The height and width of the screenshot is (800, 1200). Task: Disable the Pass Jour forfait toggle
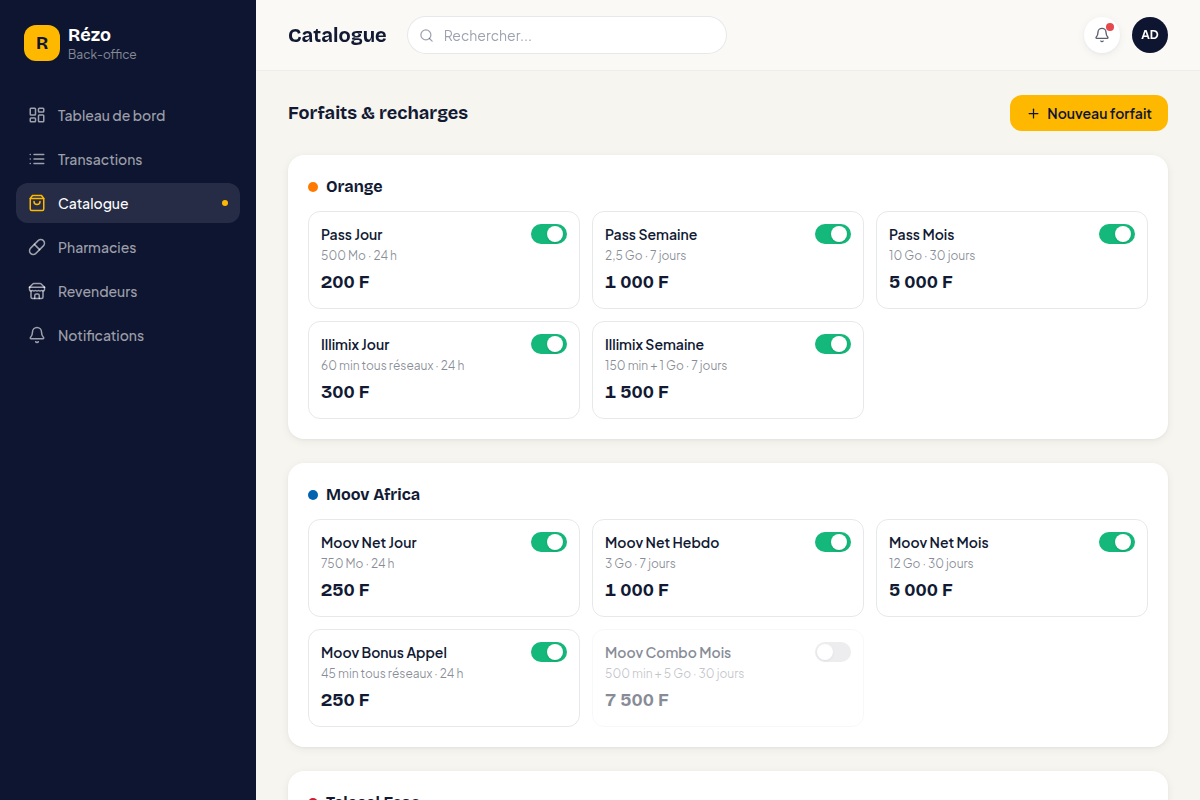click(549, 234)
